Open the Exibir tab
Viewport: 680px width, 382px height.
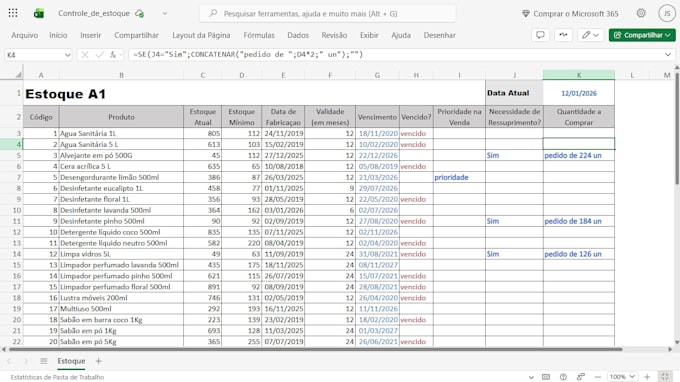coord(369,35)
